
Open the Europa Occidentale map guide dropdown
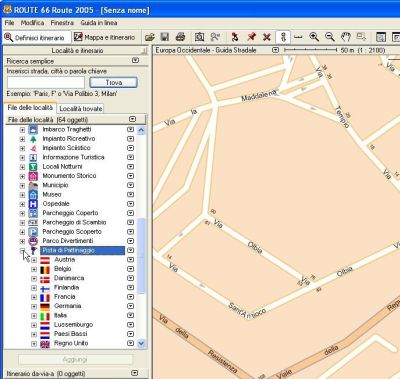(275, 50)
